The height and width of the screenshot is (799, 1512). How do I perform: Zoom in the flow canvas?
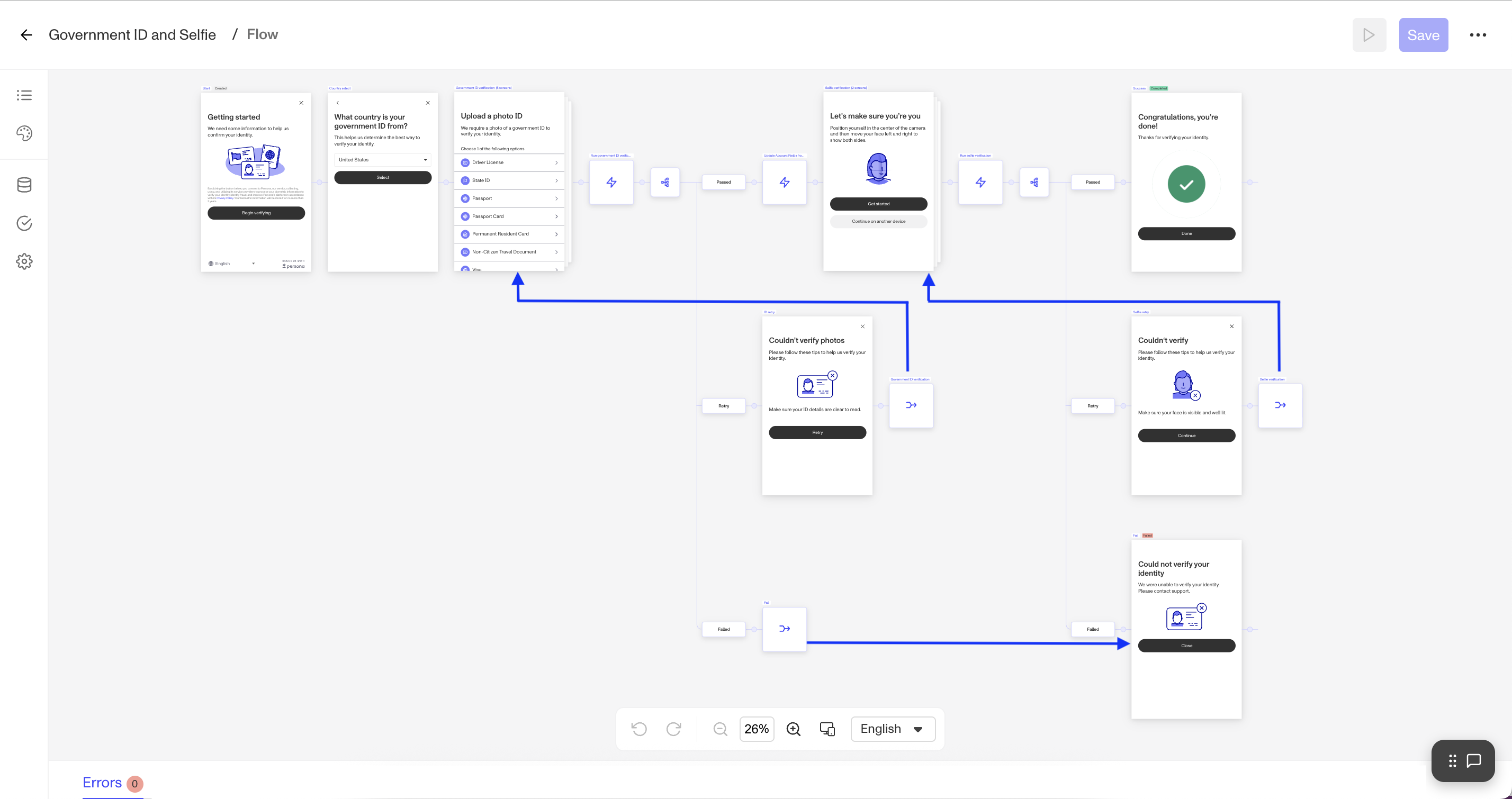[x=794, y=729]
